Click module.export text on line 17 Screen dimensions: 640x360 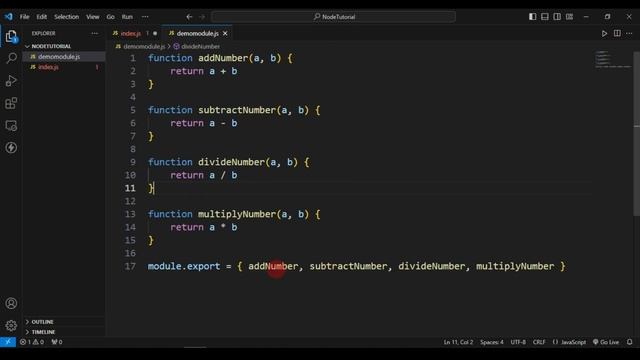tap(184, 266)
